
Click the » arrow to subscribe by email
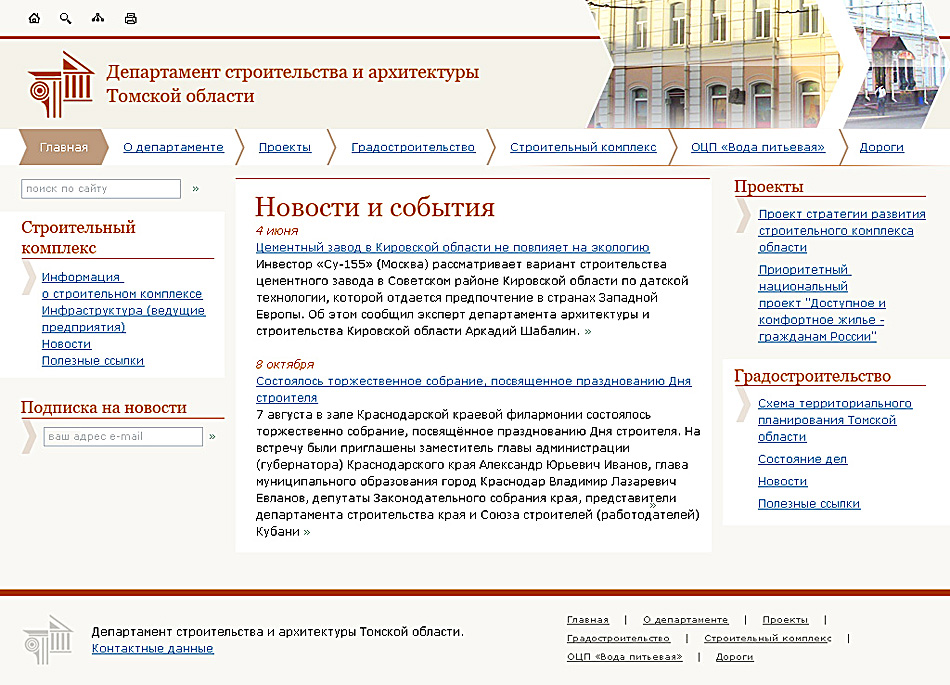210,436
